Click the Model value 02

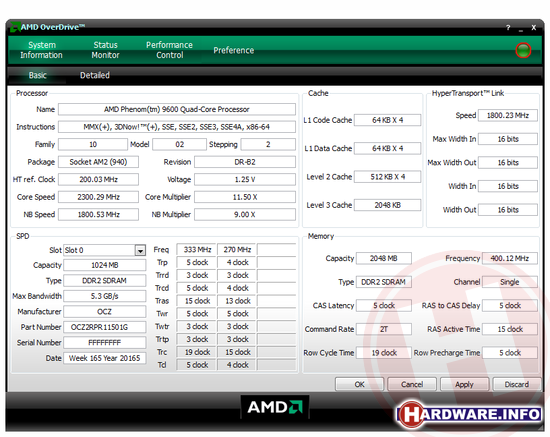pos(180,144)
